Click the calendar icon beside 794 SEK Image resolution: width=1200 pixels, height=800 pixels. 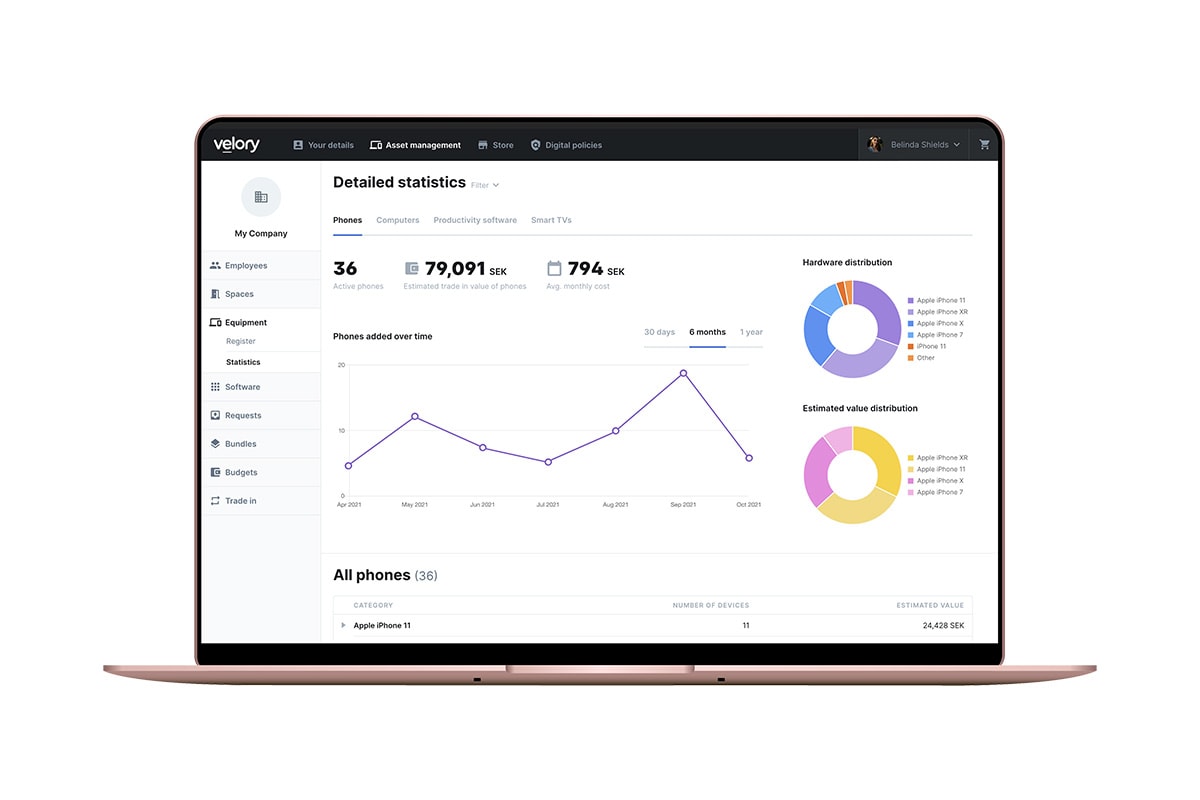(x=554, y=268)
